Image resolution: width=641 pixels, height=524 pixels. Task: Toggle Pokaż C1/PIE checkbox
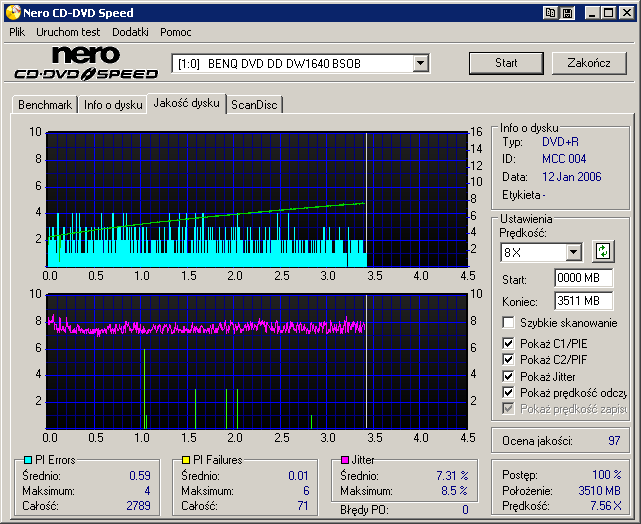pos(508,343)
